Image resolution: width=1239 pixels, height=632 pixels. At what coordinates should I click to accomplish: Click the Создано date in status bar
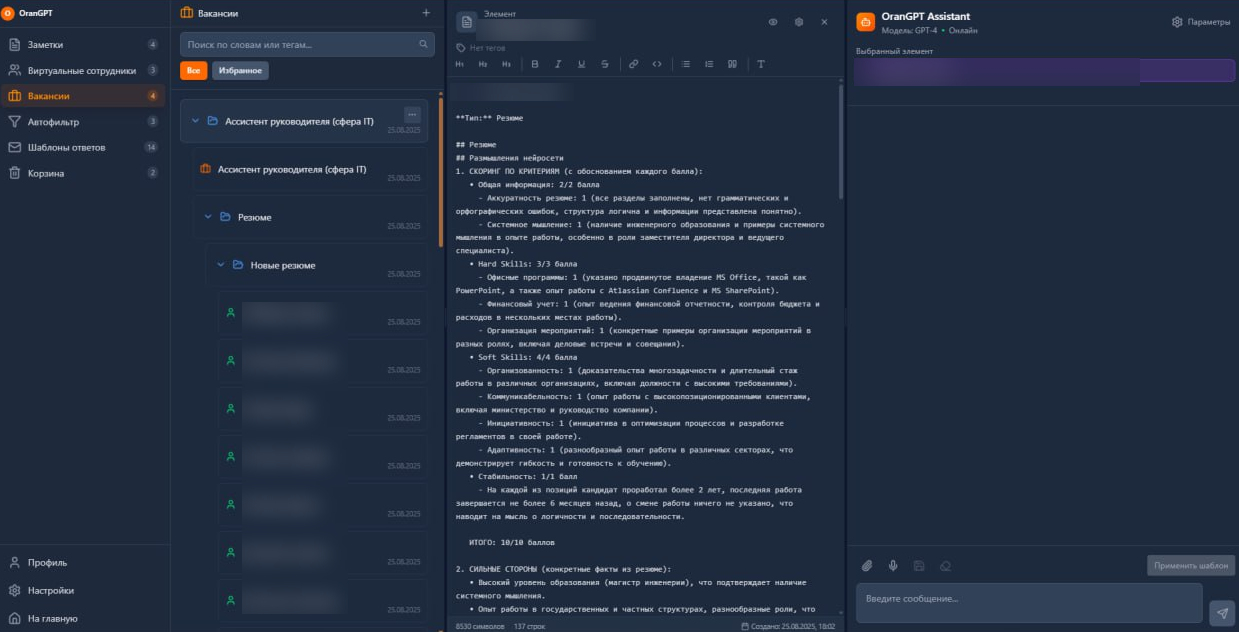click(788, 626)
